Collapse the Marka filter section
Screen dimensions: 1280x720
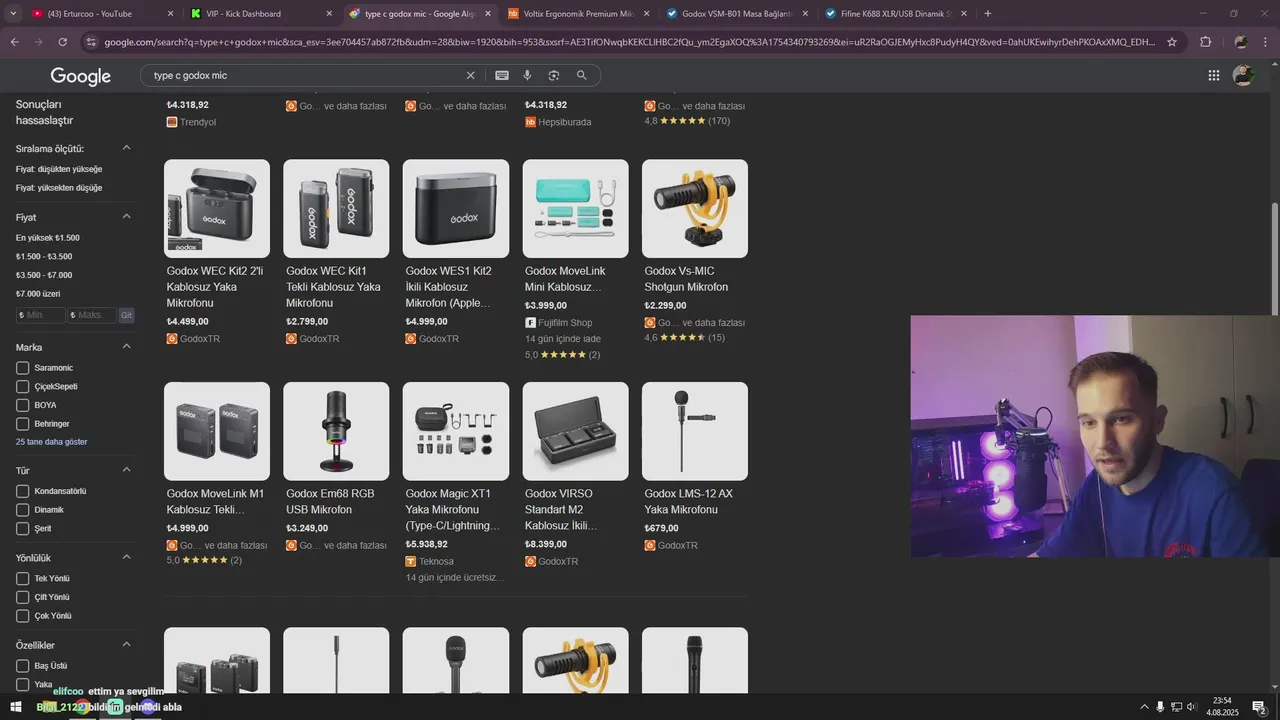pos(126,347)
